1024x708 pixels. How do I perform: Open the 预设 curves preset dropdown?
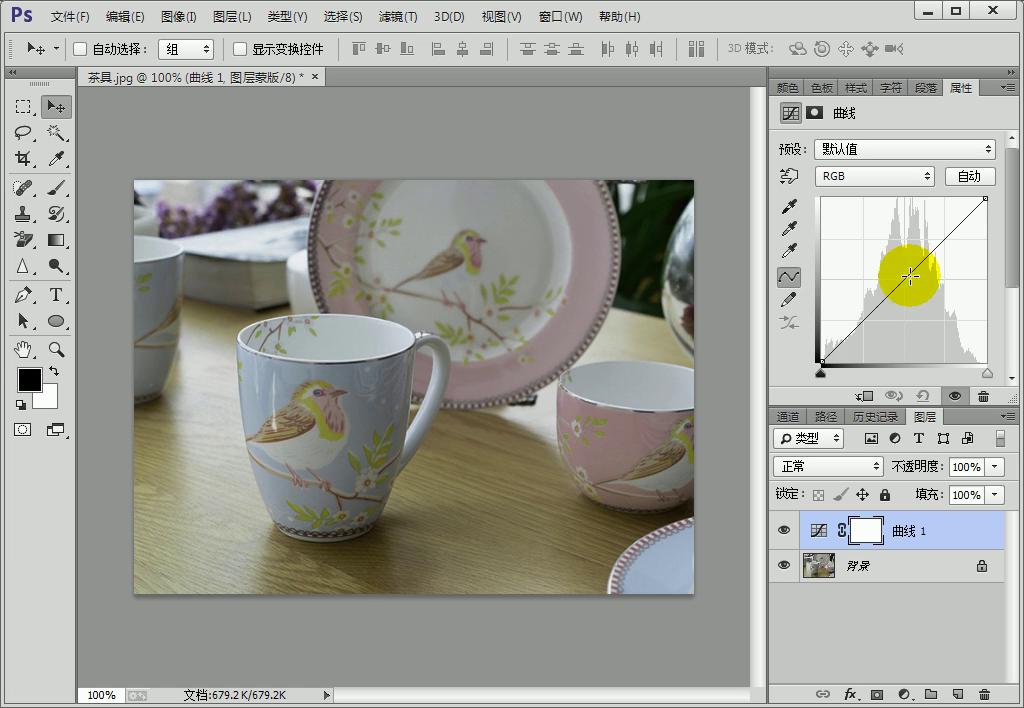904,149
